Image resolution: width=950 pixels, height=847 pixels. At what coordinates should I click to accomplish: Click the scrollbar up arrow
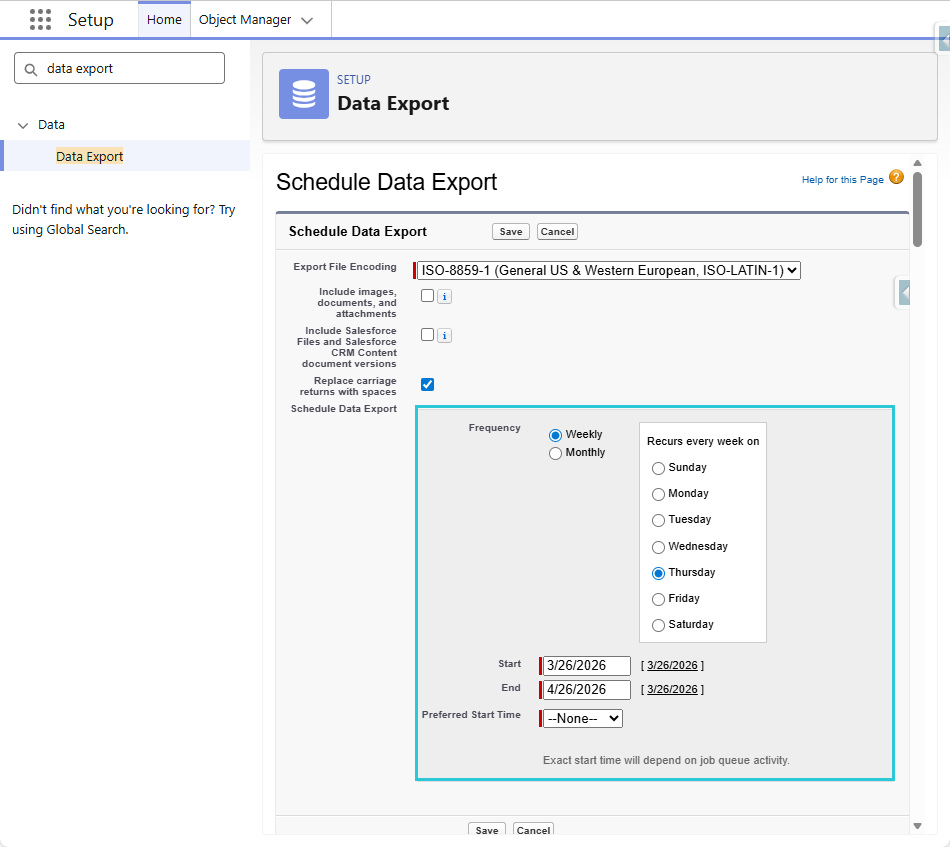(917, 163)
